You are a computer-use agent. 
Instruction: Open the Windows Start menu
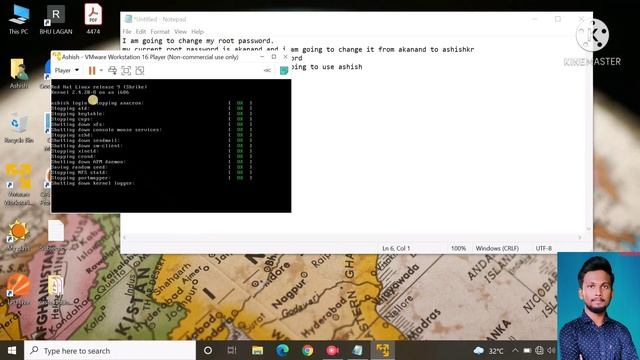click(x=12, y=351)
